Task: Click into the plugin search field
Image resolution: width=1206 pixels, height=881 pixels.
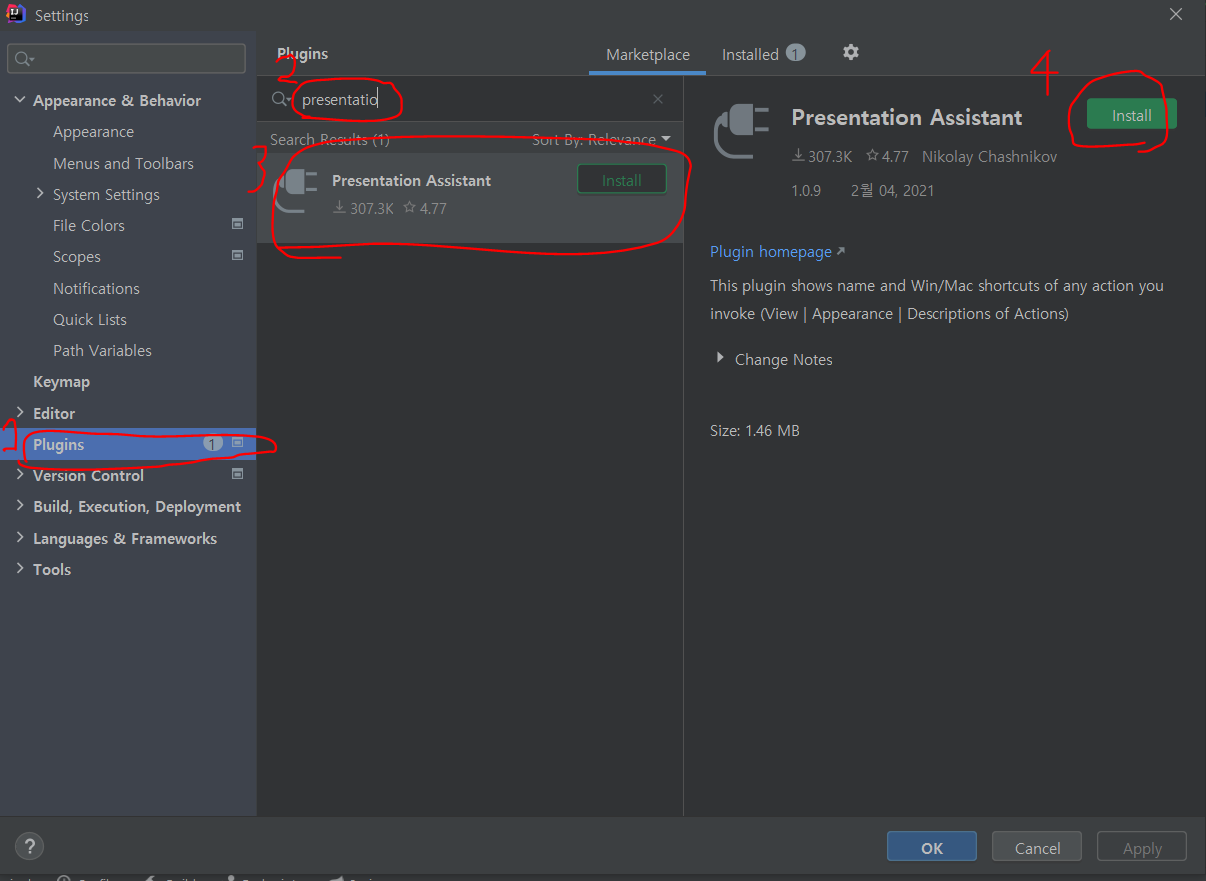Action: [x=470, y=99]
